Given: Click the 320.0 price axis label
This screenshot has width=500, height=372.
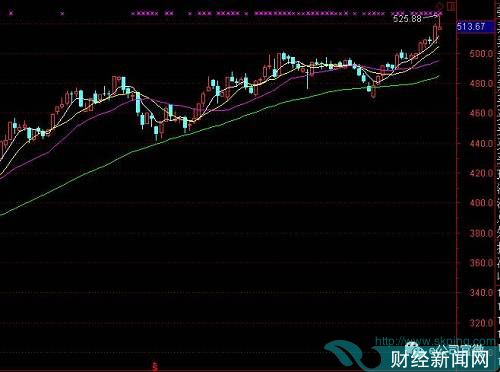Looking at the screenshot, I should click(481, 323).
